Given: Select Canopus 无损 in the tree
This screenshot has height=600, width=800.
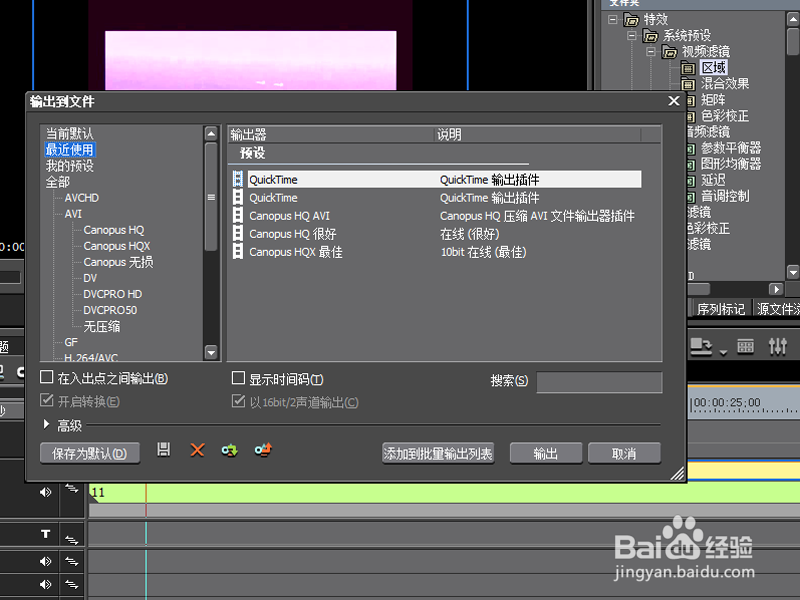Looking at the screenshot, I should tap(118, 262).
